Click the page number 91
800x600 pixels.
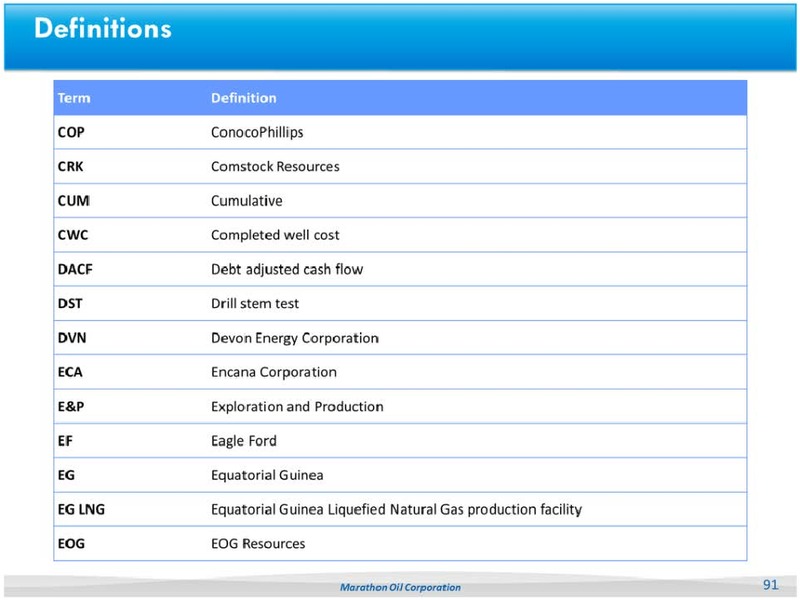click(770, 585)
